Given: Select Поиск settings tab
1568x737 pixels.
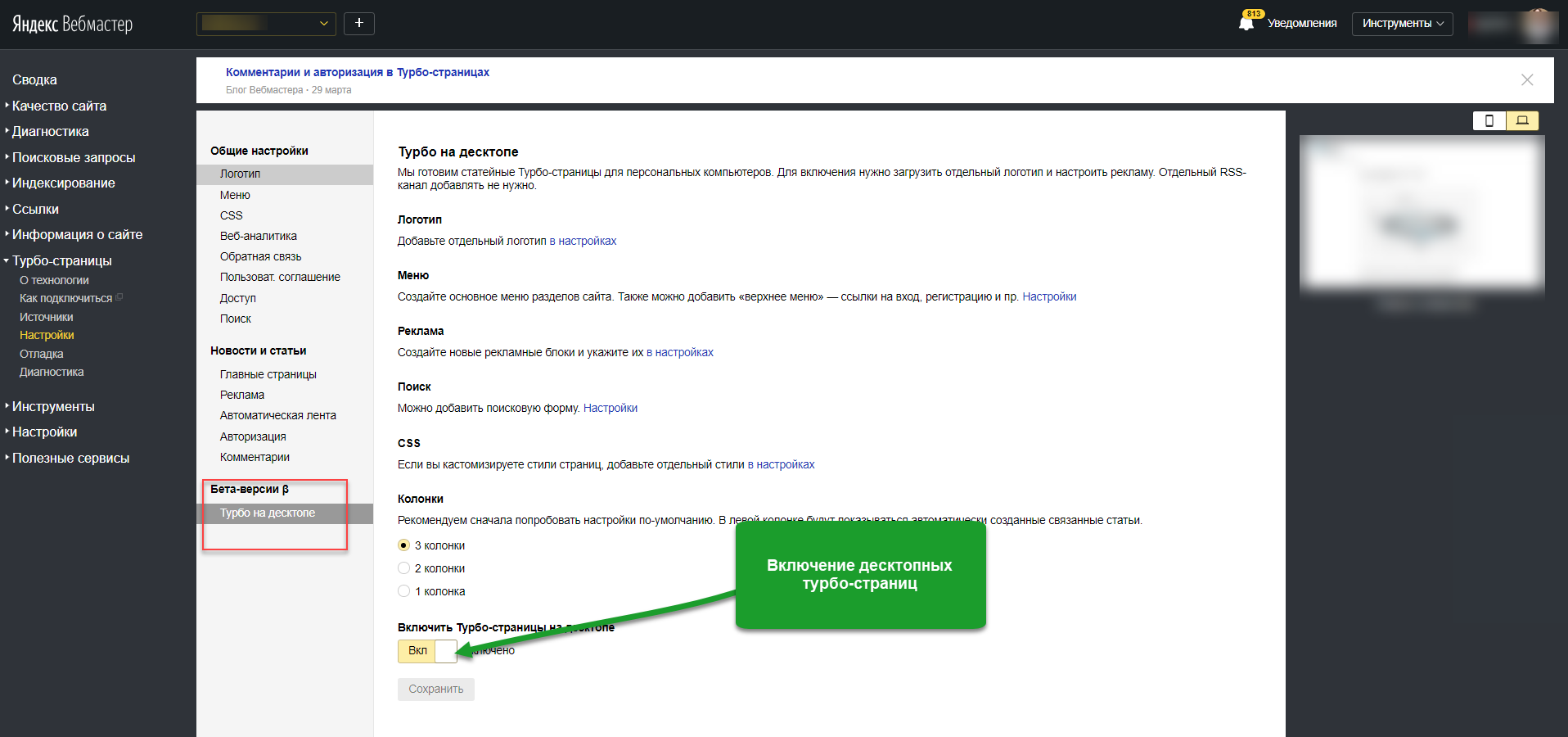Looking at the screenshot, I should click(x=236, y=319).
